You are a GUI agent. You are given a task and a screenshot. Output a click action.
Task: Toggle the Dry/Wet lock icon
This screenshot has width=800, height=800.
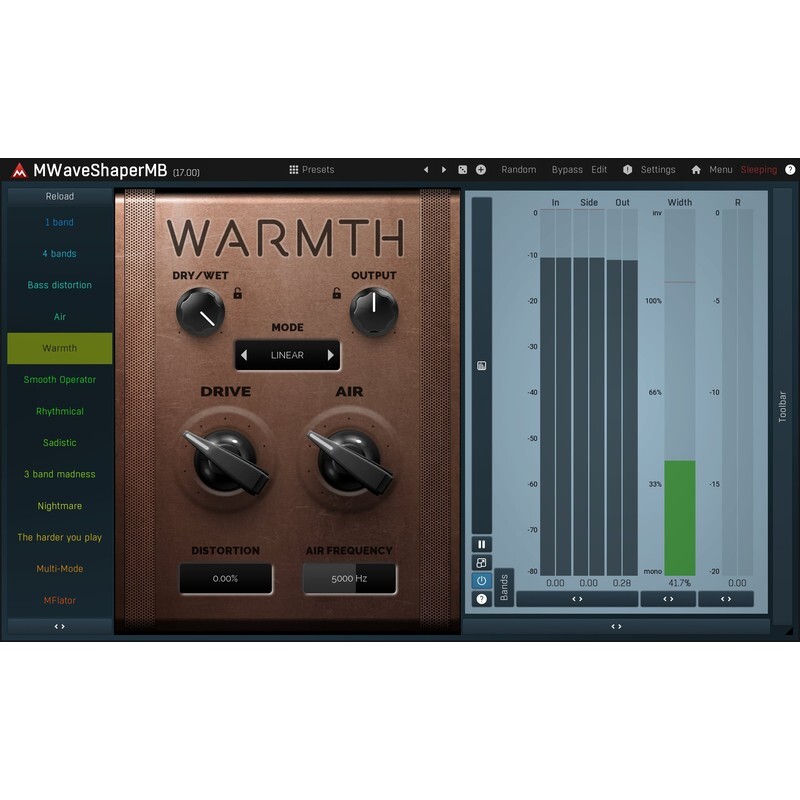click(x=238, y=293)
